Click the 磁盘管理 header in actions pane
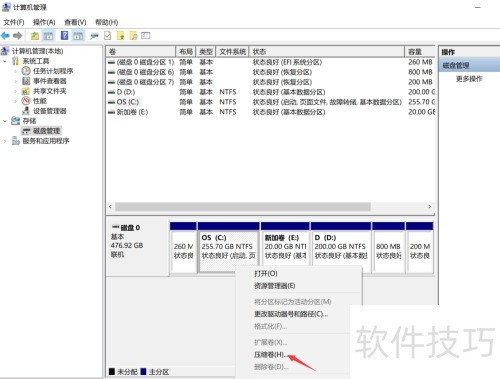This screenshot has width=500, height=379. click(x=469, y=65)
